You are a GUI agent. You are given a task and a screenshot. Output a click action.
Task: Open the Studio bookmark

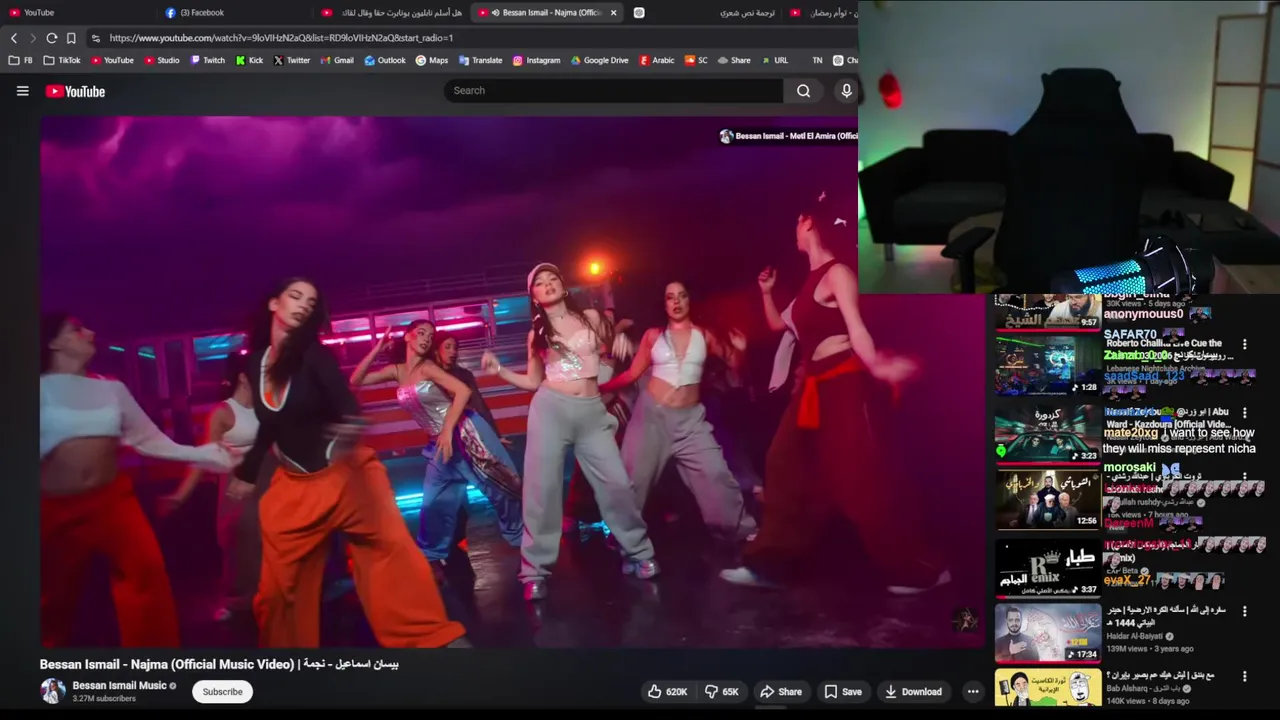pos(162,60)
